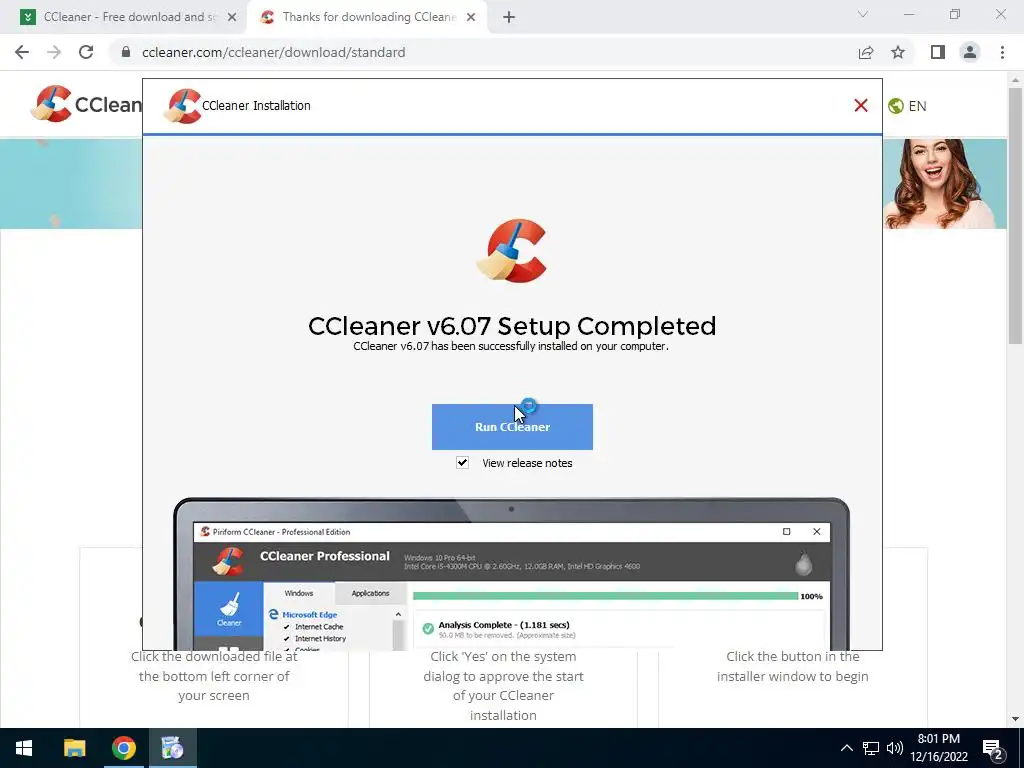
Task: View site information via lock icon
Action: tap(126, 52)
